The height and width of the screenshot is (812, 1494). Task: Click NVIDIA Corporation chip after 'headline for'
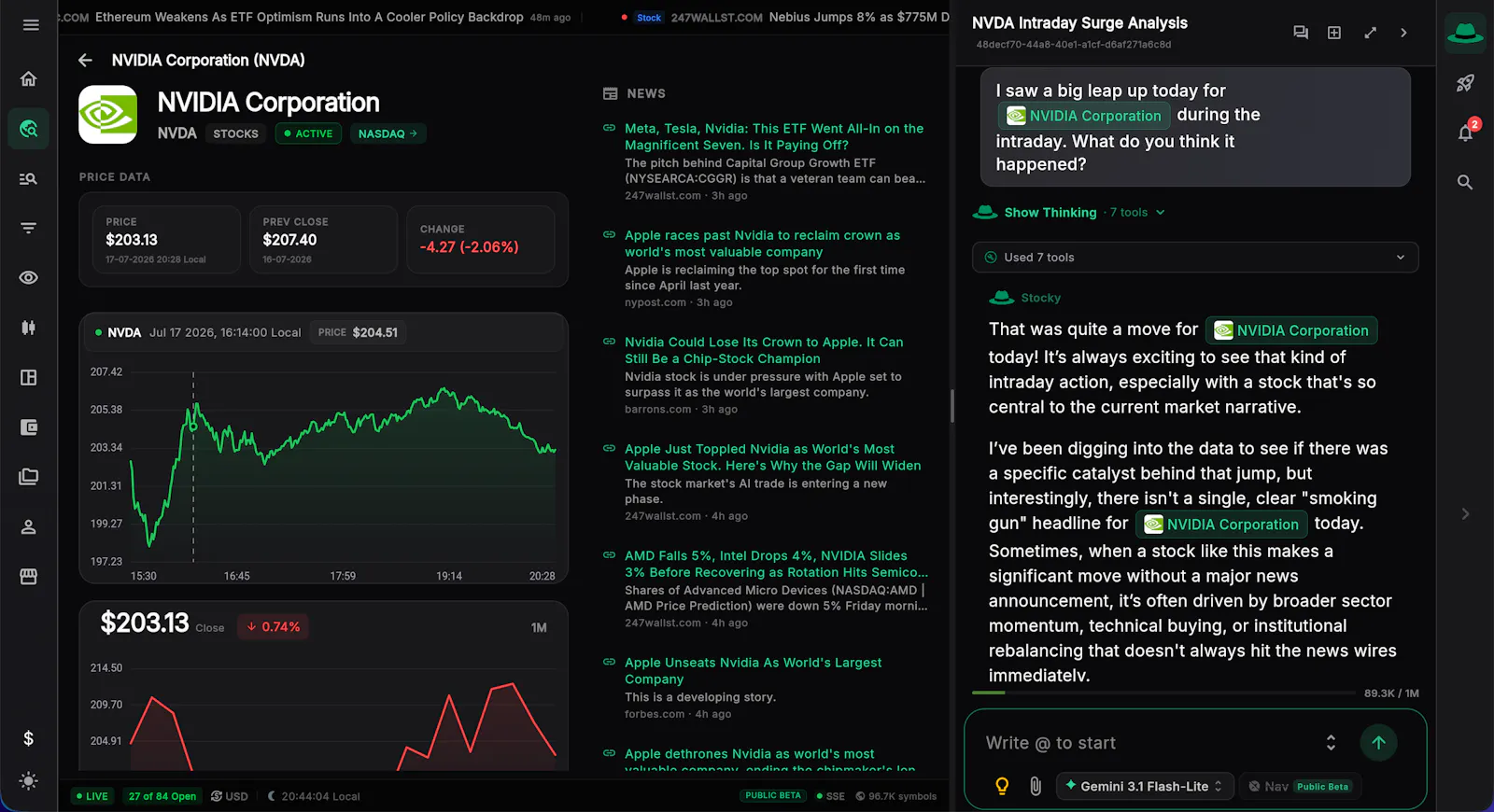click(x=1221, y=525)
